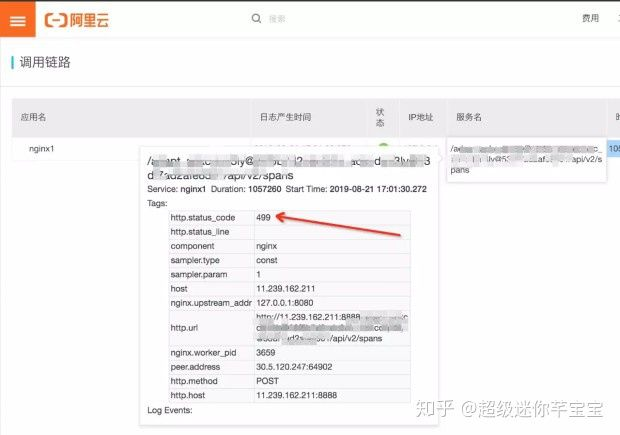
Task: Click the http.status_code tag name
Action: [203, 218]
